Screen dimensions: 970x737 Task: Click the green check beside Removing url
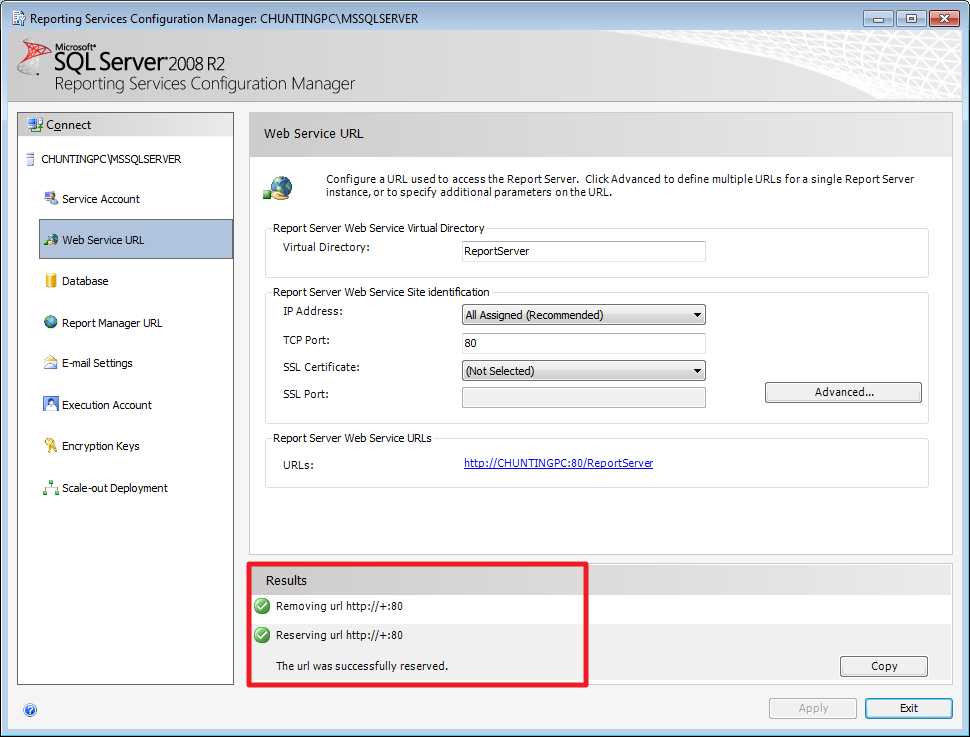tap(262, 606)
